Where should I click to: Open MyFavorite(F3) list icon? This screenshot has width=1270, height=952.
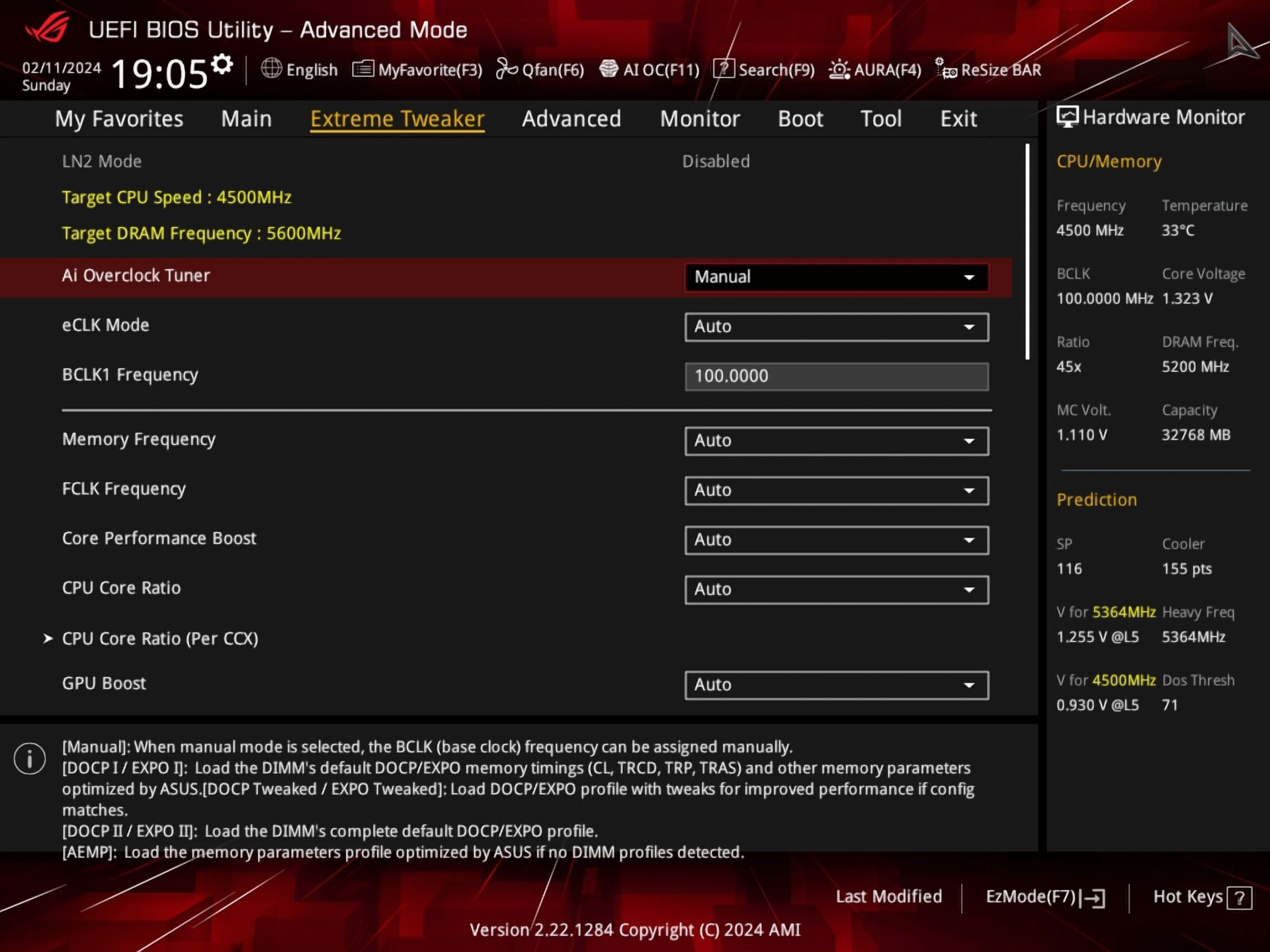(x=362, y=69)
